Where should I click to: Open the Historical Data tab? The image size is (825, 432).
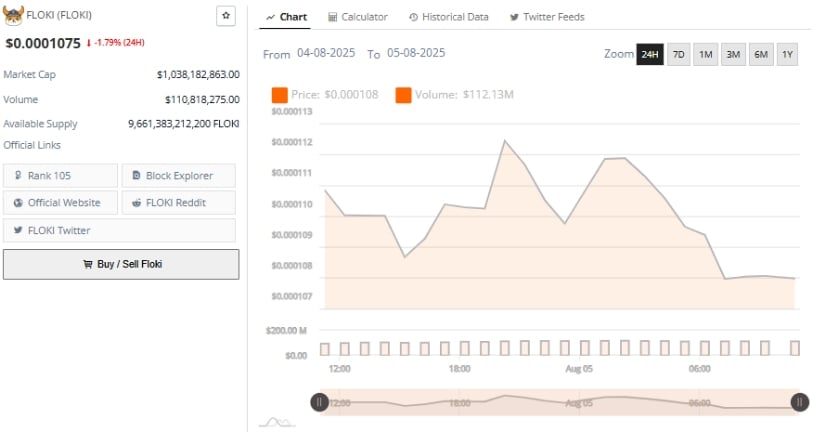449,17
